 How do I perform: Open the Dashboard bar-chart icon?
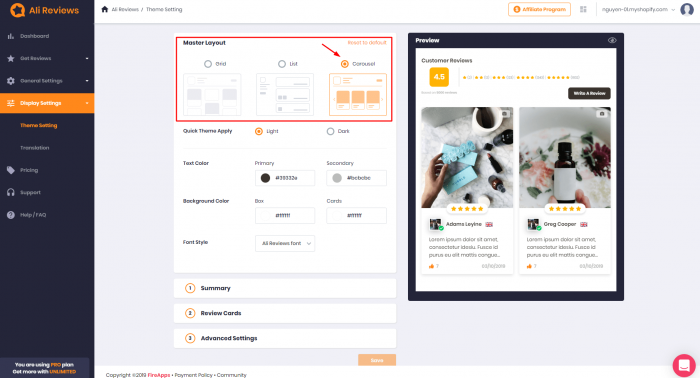[11, 36]
